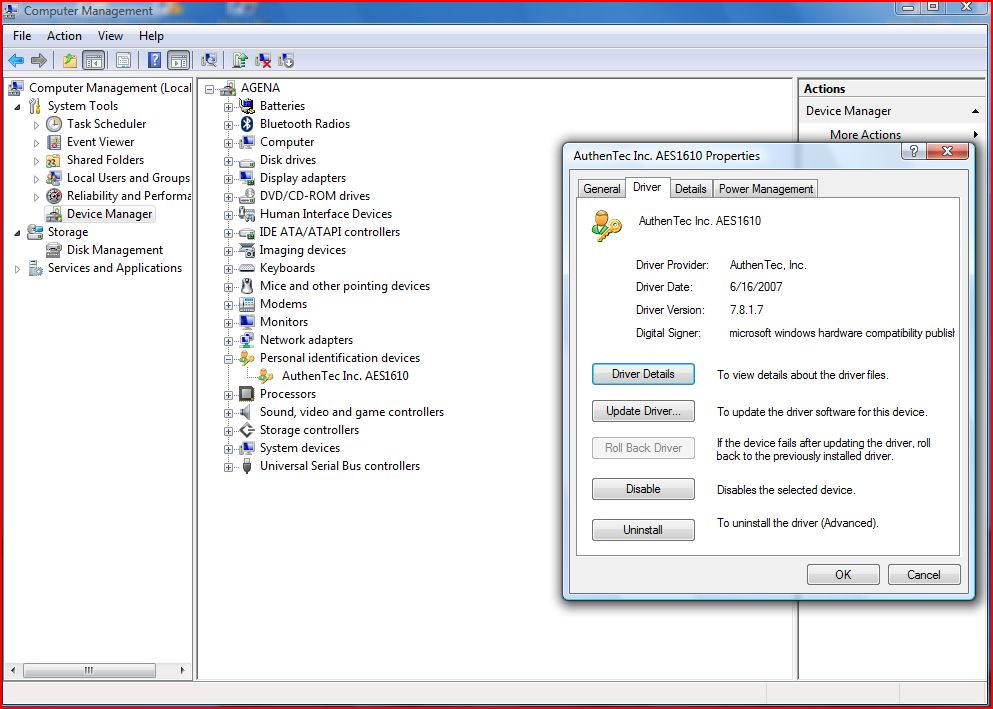Go up one level using the folder toolbar icon
The height and width of the screenshot is (709, 993).
70,61
